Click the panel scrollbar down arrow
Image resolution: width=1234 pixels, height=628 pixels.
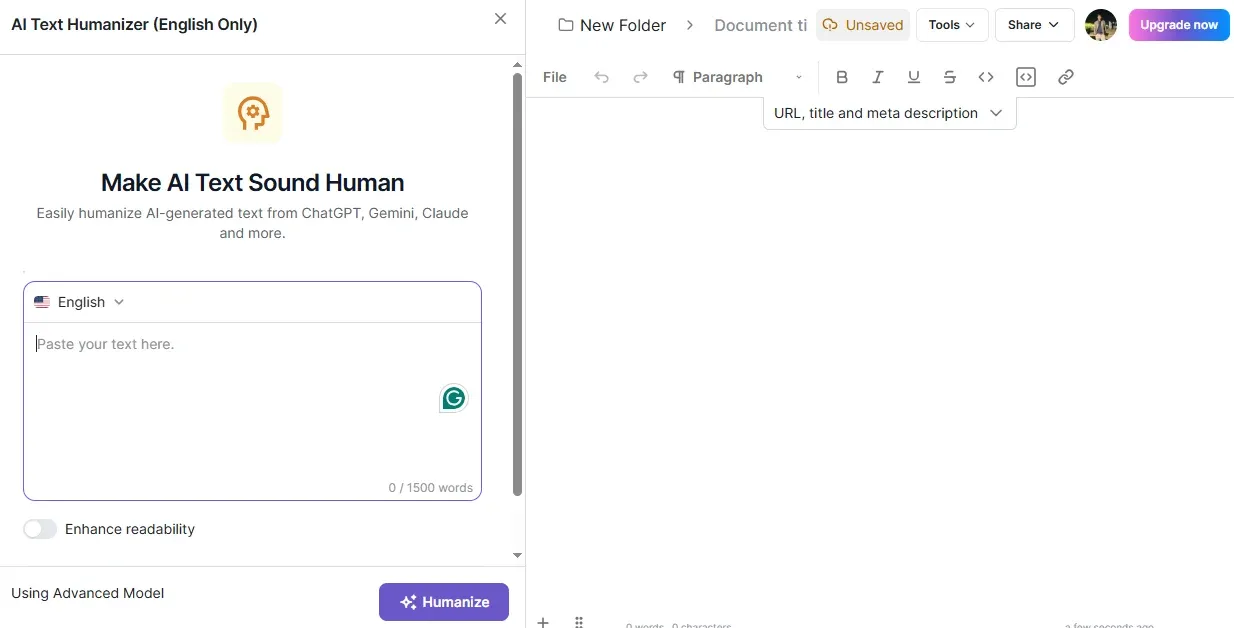517,555
